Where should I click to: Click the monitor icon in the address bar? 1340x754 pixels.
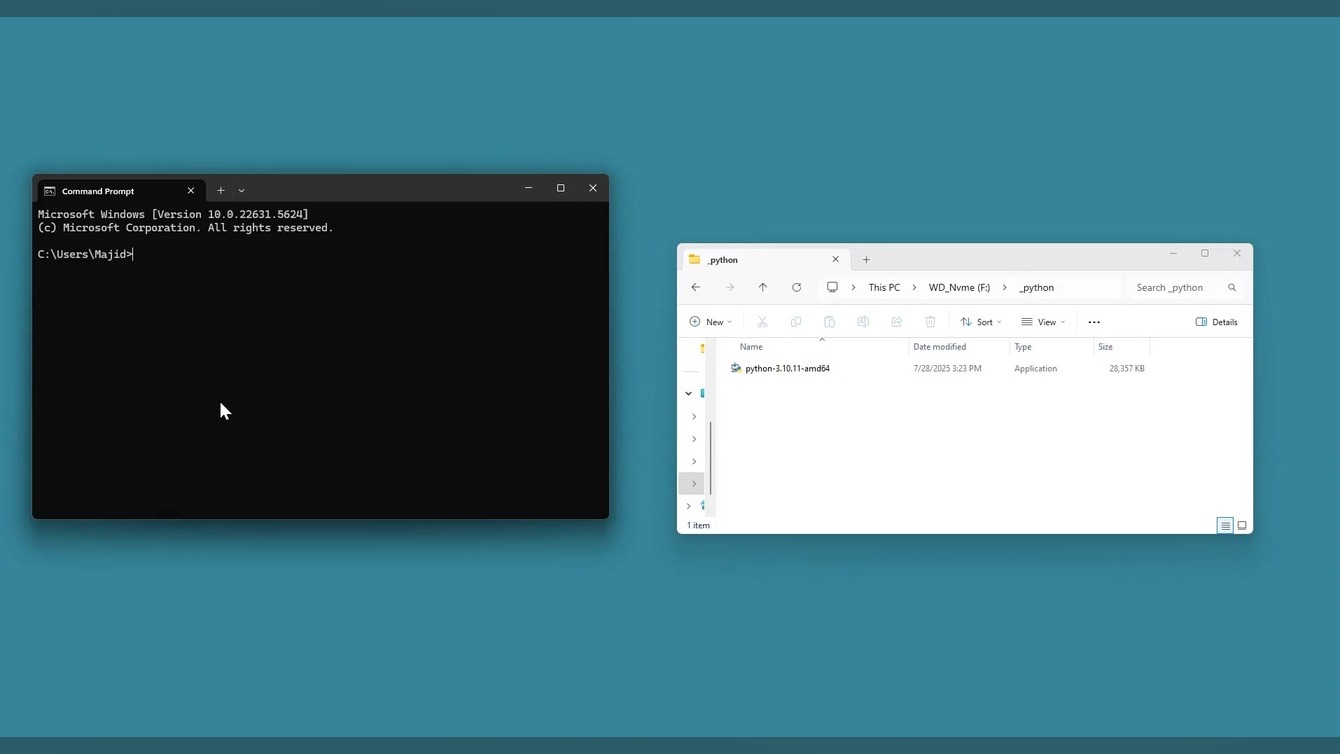pyautogui.click(x=832, y=287)
